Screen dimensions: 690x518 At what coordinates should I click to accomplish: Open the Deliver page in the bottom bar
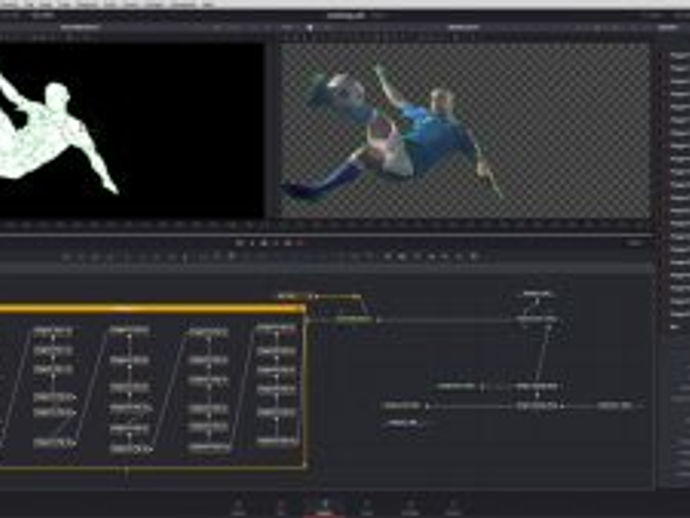coord(453,507)
